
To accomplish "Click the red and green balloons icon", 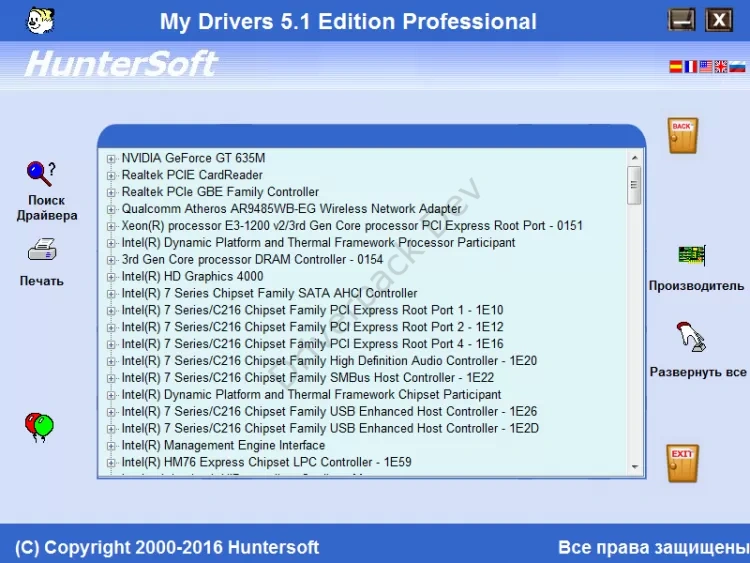I will [x=39, y=427].
